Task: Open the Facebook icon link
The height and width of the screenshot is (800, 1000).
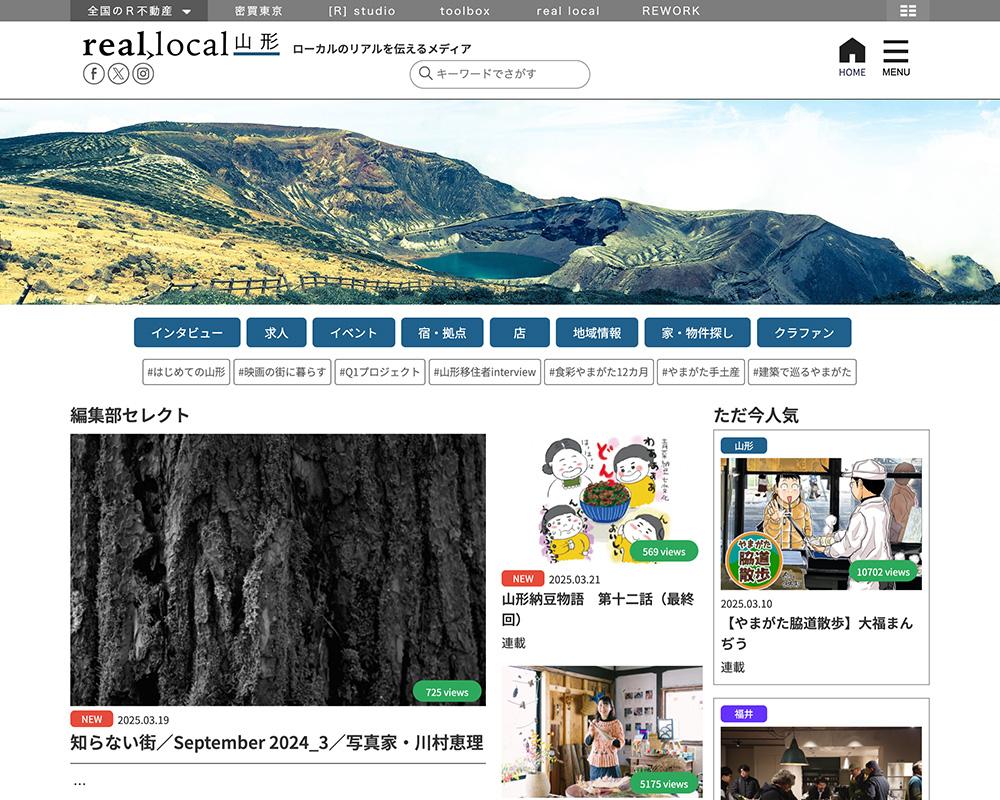Action: coord(93,74)
